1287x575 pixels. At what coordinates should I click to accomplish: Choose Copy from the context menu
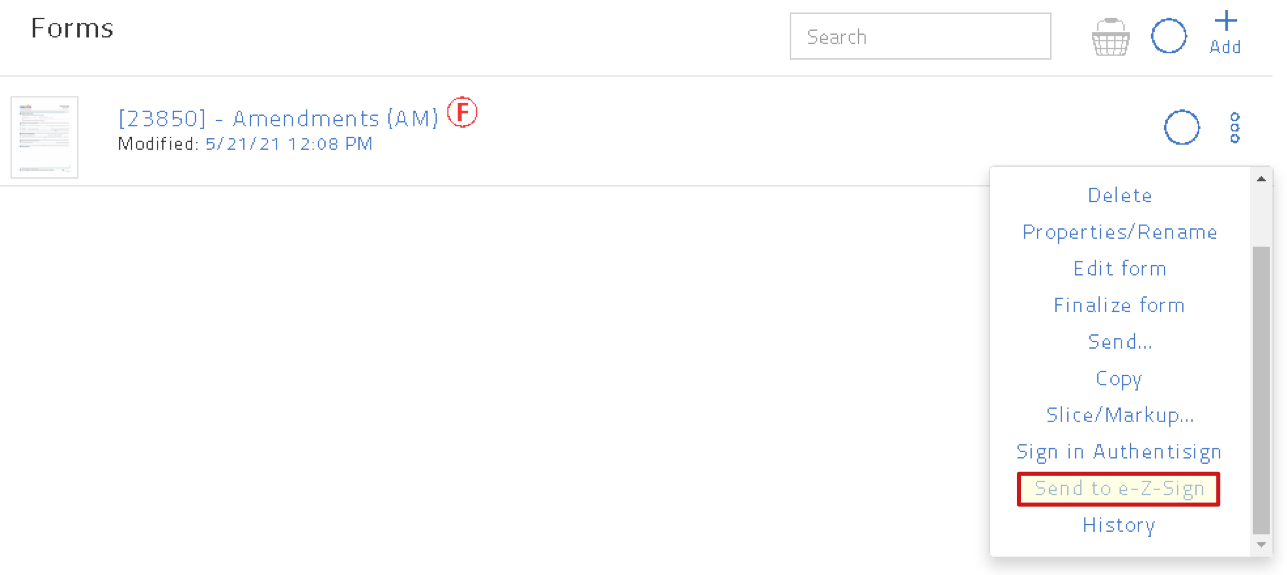(x=1119, y=379)
